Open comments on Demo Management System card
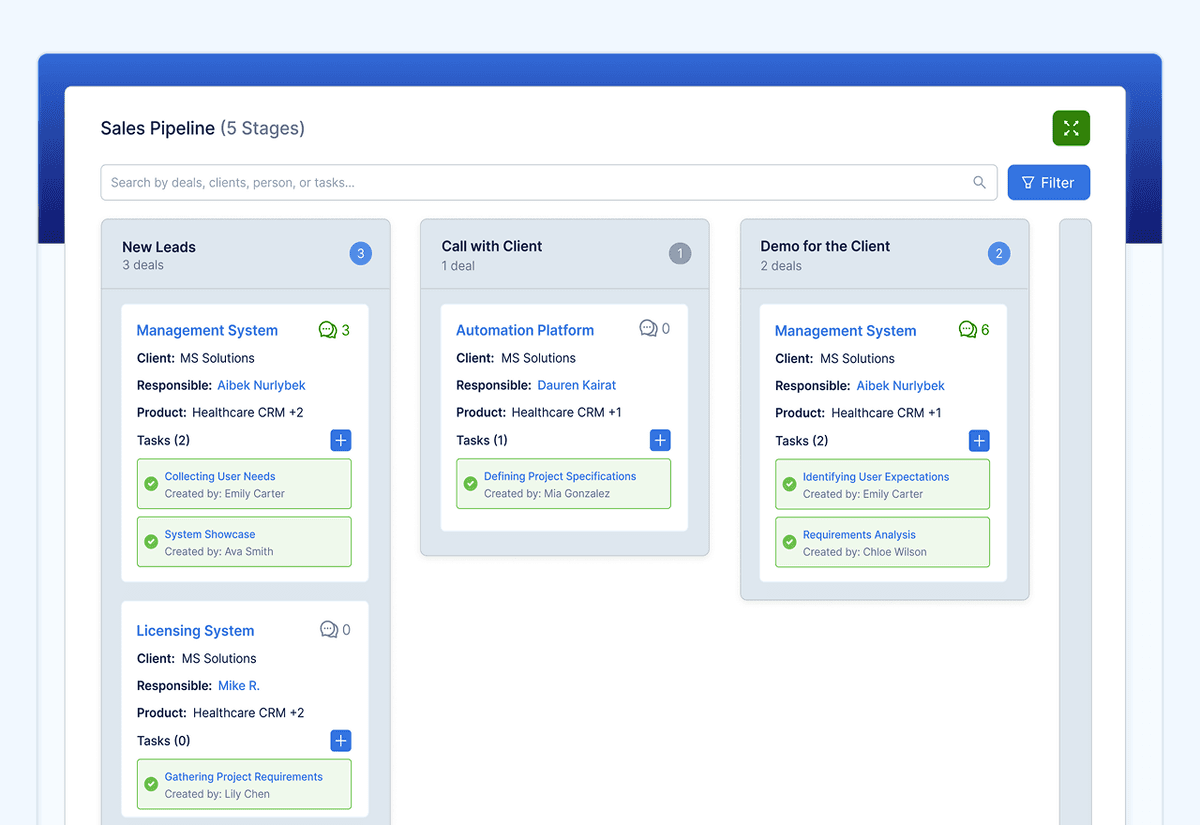 point(973,330)
